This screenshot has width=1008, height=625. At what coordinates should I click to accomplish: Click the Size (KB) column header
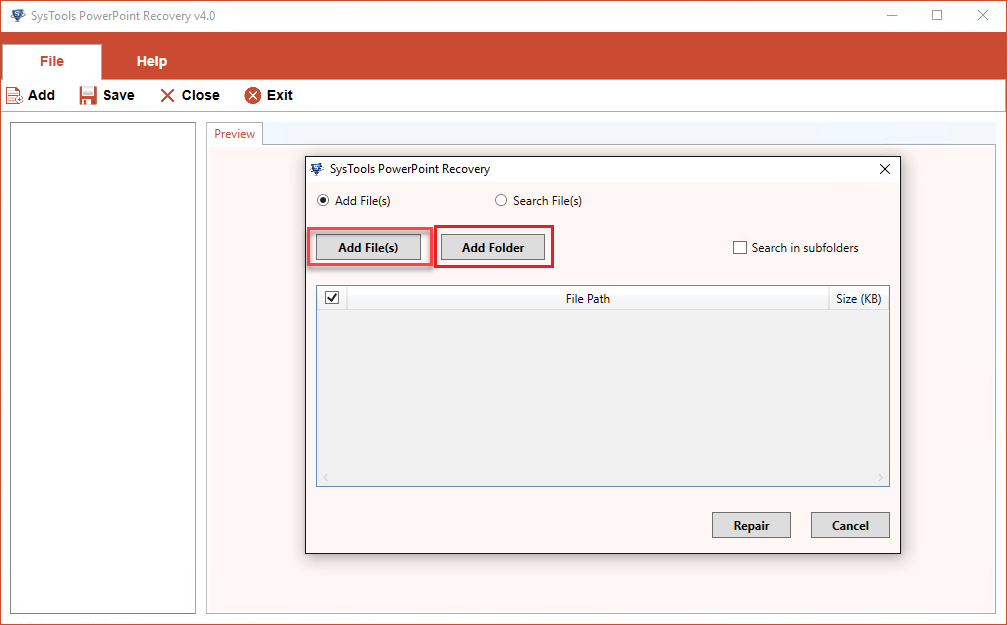[x=858, y=298]
